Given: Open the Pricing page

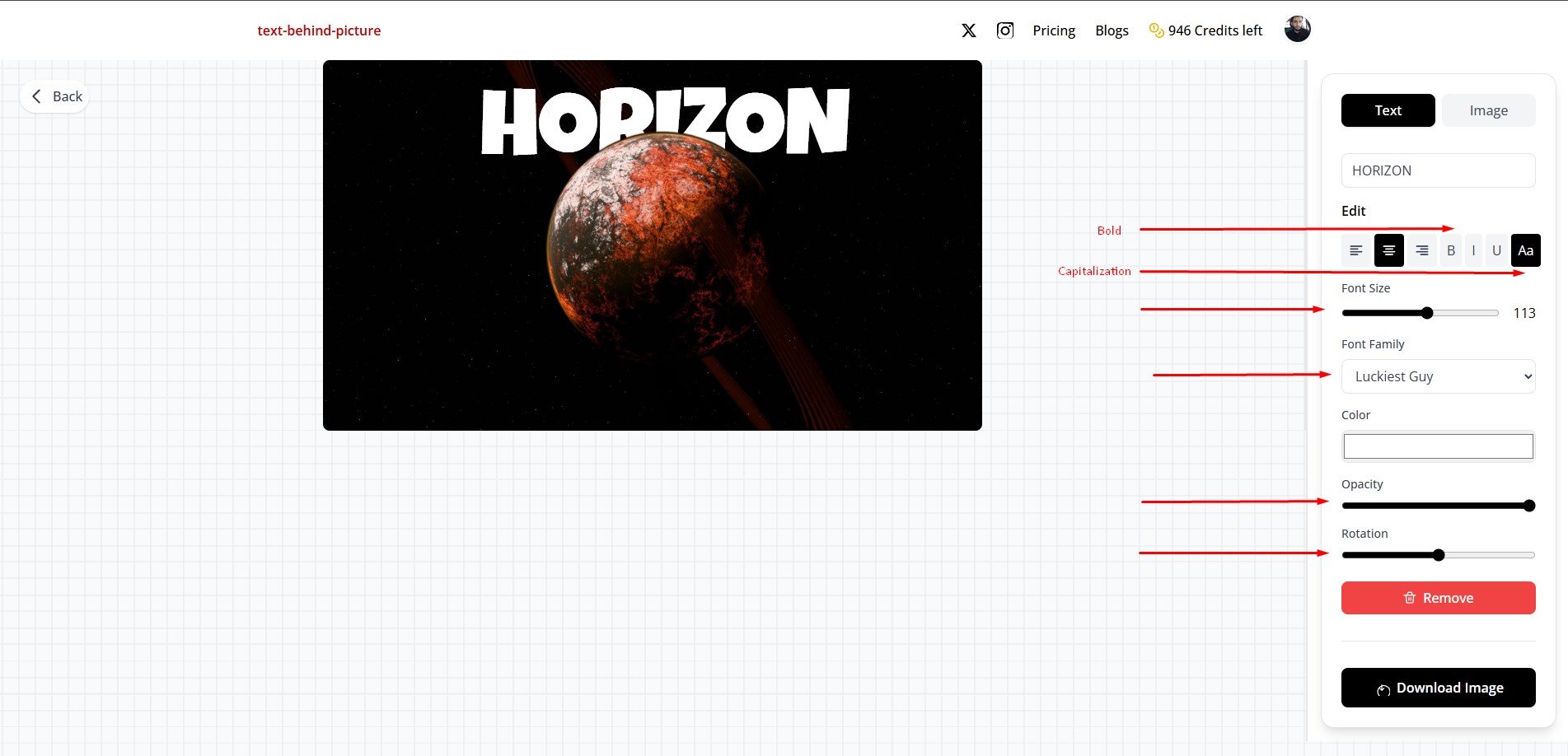Looking at the screenshot, I should pos(1054,30).
